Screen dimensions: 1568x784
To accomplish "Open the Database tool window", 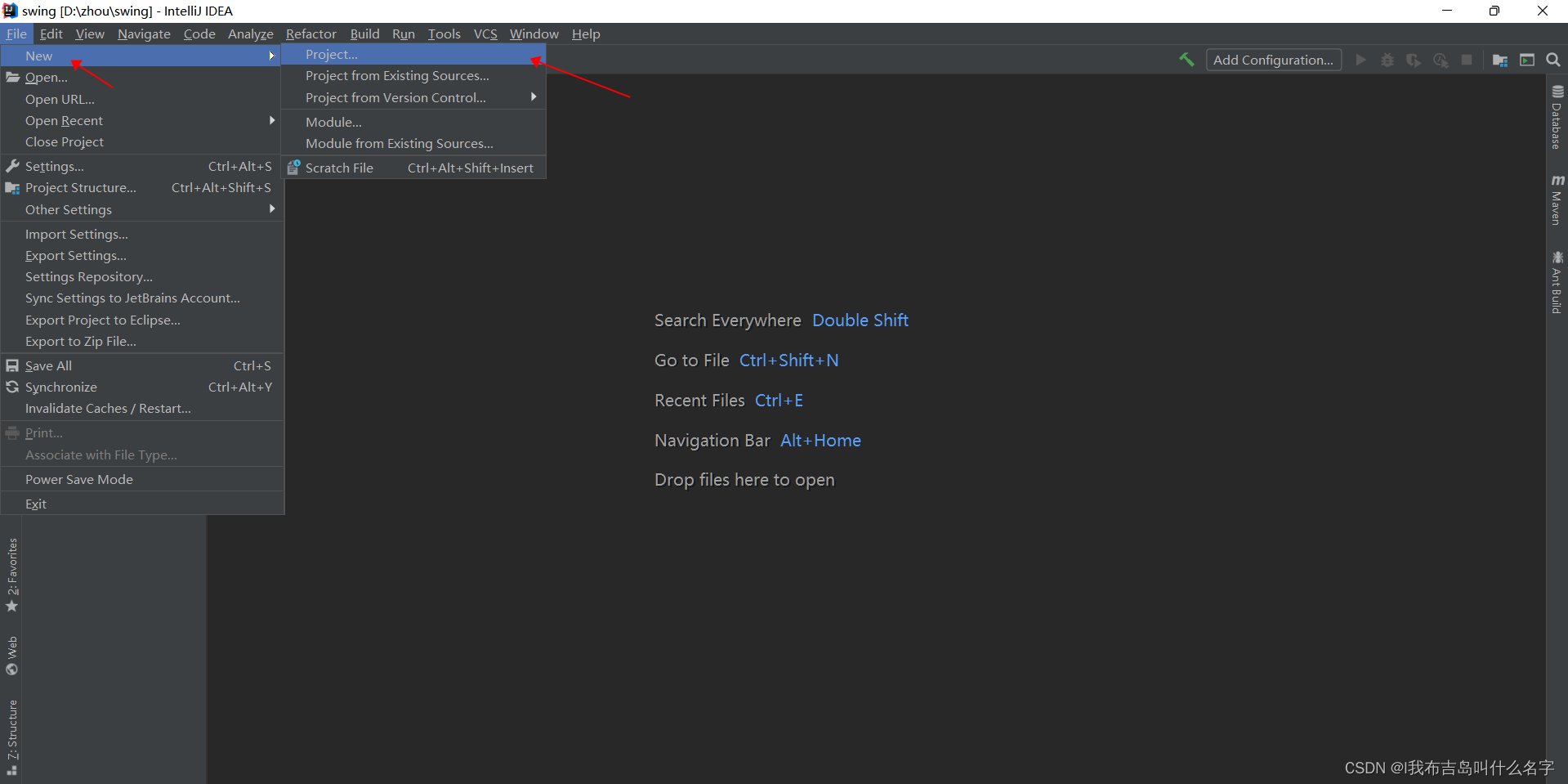I will click(1557, 117).
